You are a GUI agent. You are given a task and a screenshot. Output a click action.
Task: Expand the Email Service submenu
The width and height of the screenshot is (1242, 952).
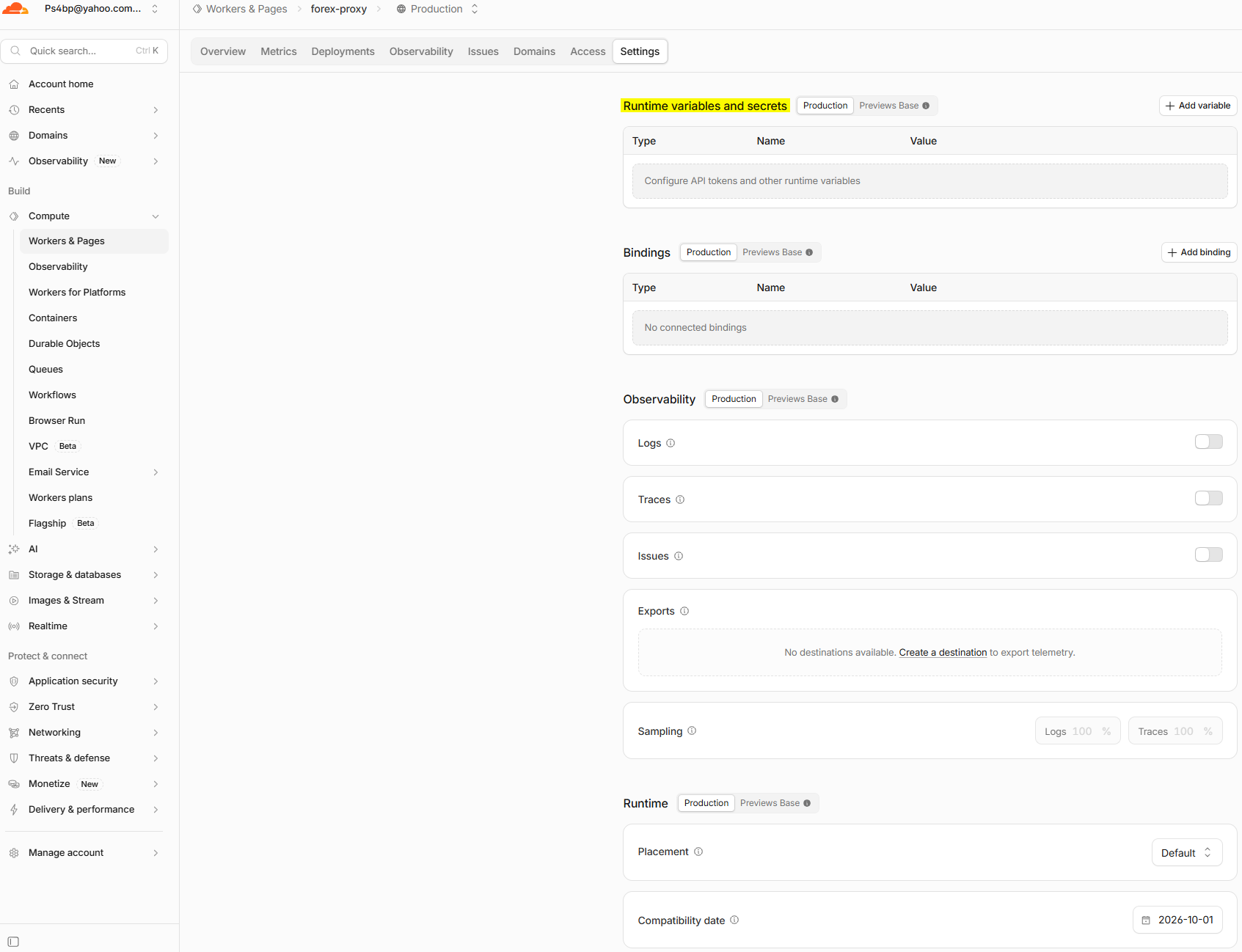click(156, 472)
